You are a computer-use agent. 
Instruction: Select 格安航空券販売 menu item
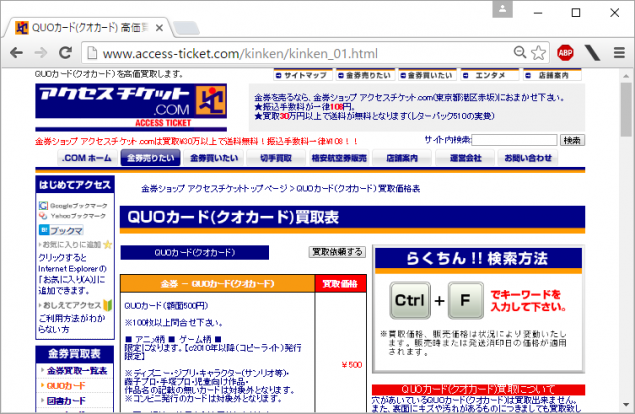[x=339, y=158]
